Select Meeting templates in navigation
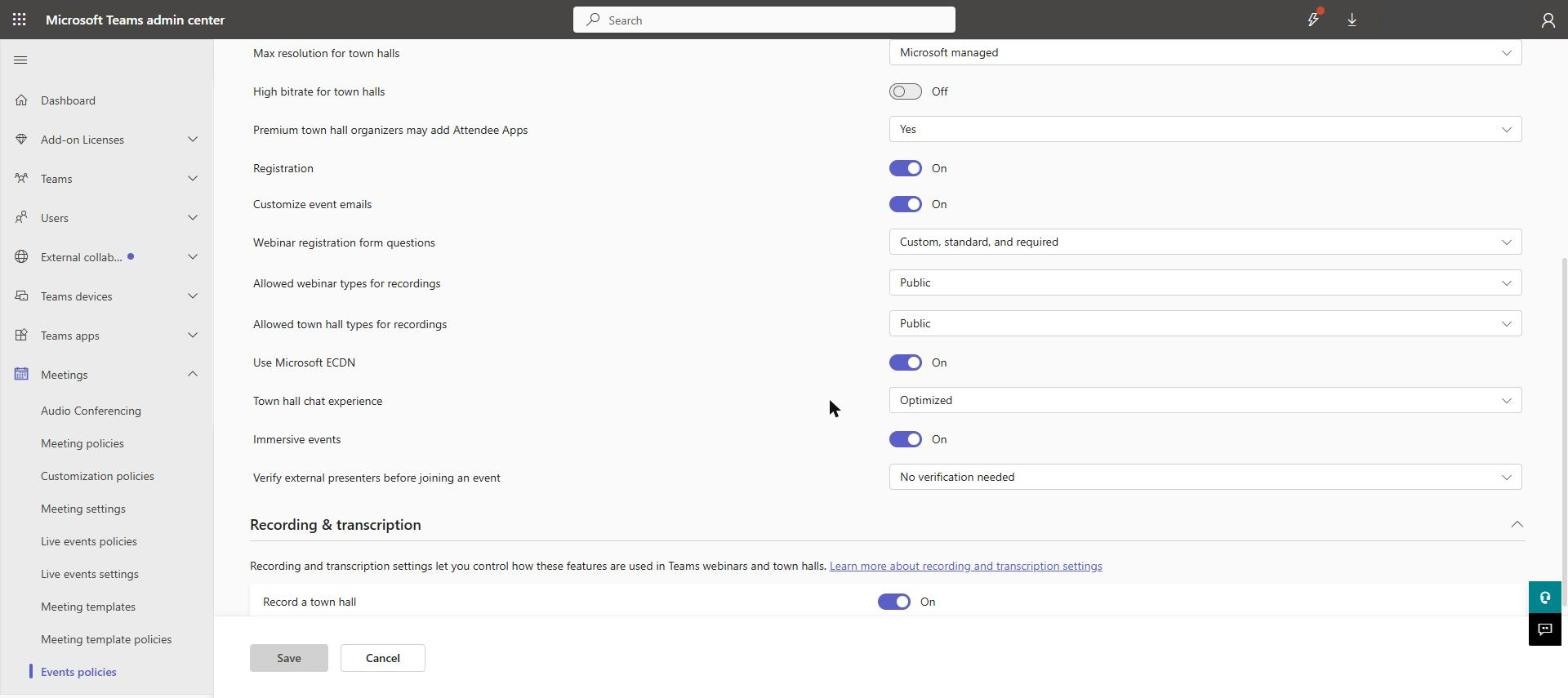 [x=88, y=606]
